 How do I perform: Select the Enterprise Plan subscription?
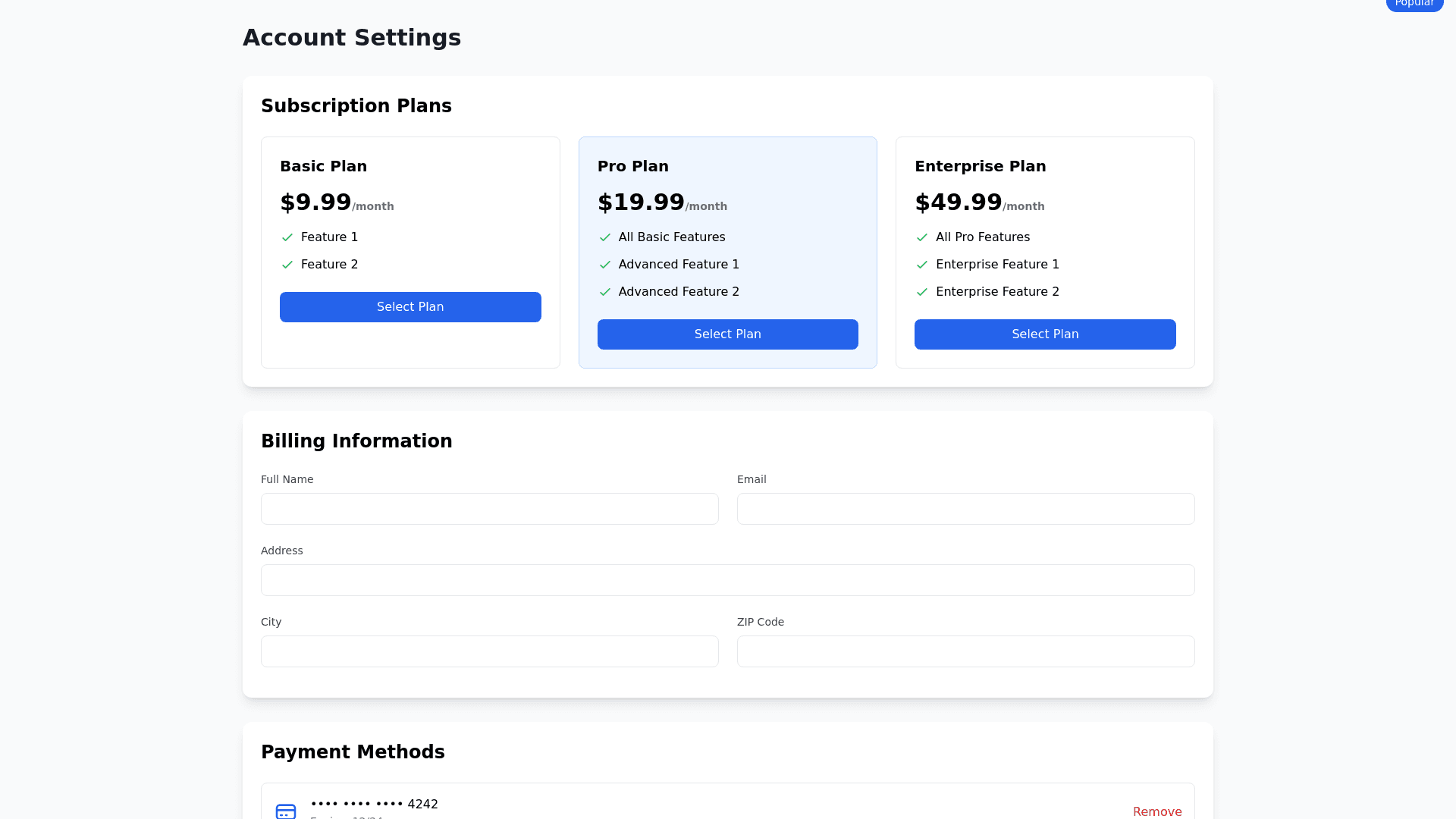point(1045,334)
